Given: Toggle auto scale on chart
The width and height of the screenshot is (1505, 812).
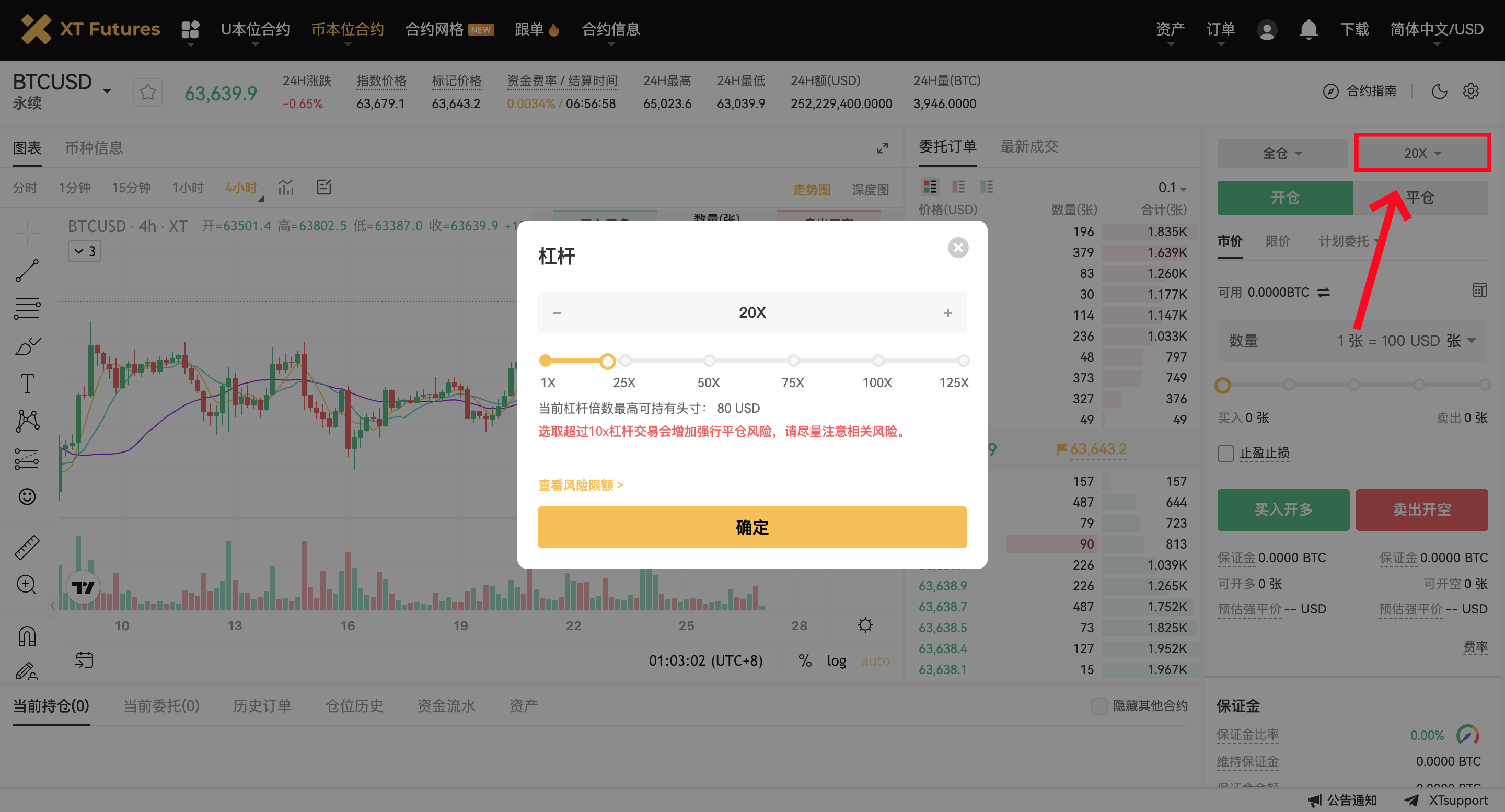Looking at the screenshot, I should click(875, 660).
